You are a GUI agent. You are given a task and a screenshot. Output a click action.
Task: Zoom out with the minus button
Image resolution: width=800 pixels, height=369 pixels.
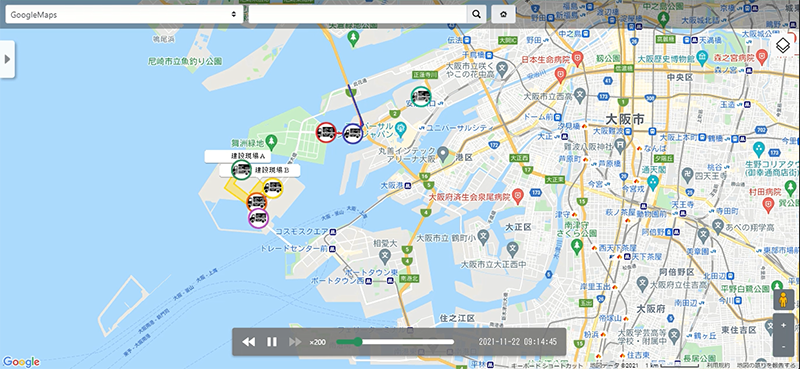point(784,347)
